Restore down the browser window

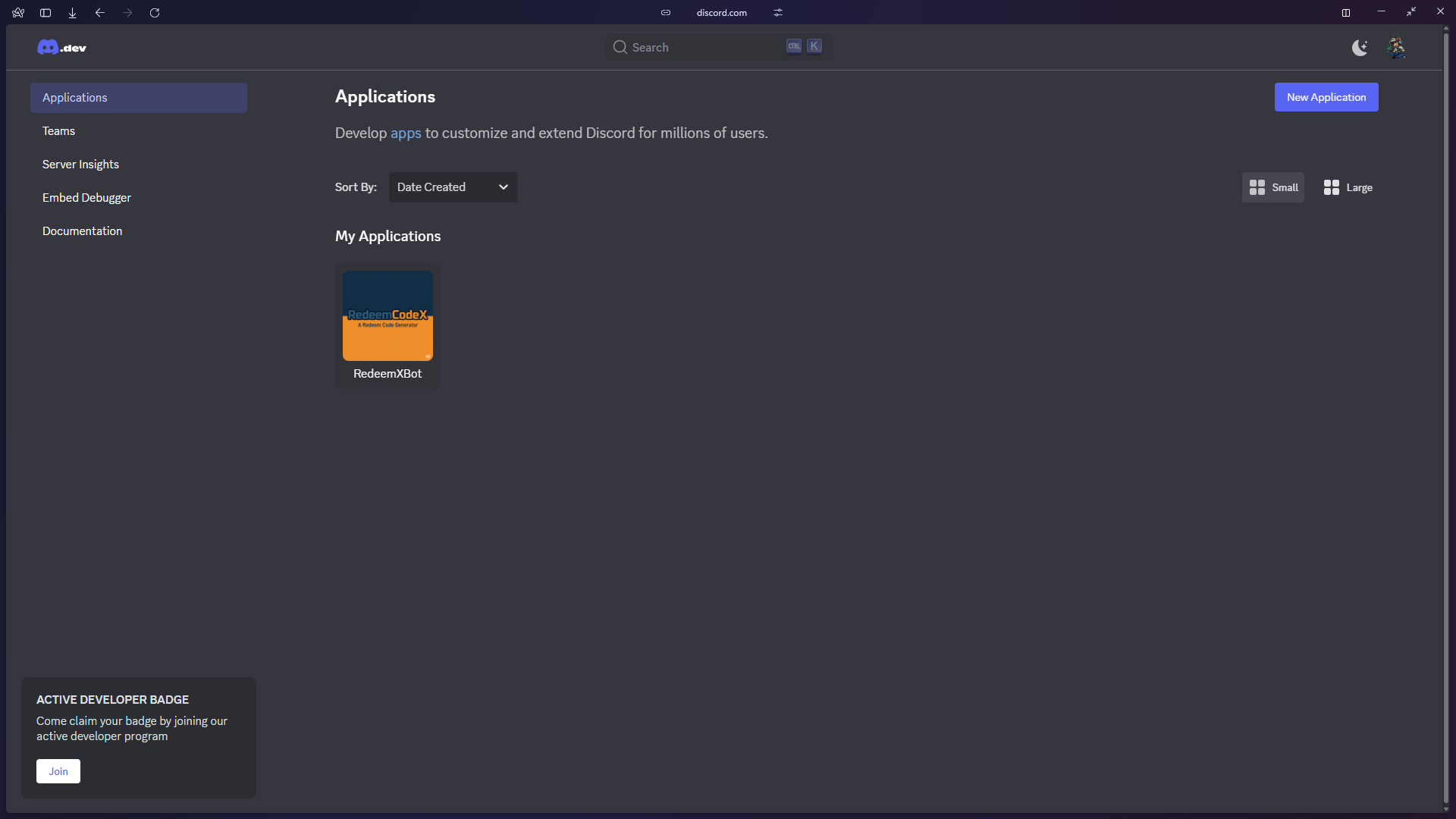tap(1410, 12)
